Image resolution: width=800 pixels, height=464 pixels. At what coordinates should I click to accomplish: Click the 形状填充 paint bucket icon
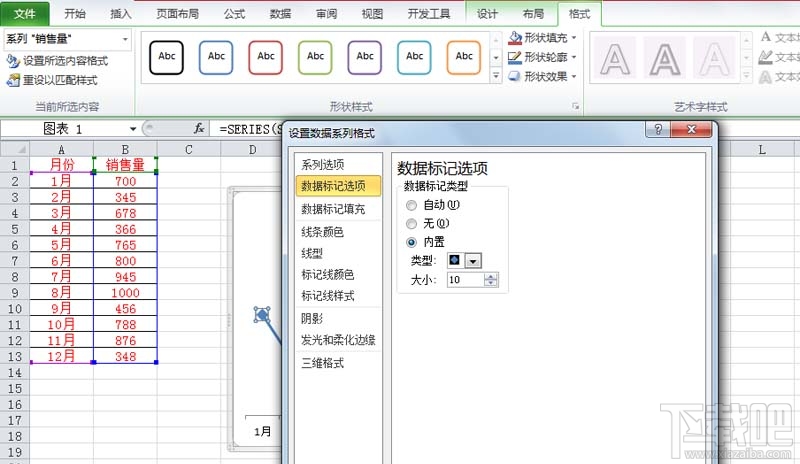pyautogui.click(x=515, y=38)
